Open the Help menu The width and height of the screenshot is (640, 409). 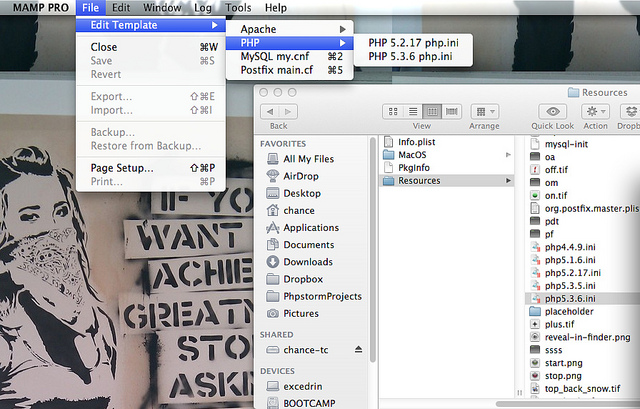[276, 8]
